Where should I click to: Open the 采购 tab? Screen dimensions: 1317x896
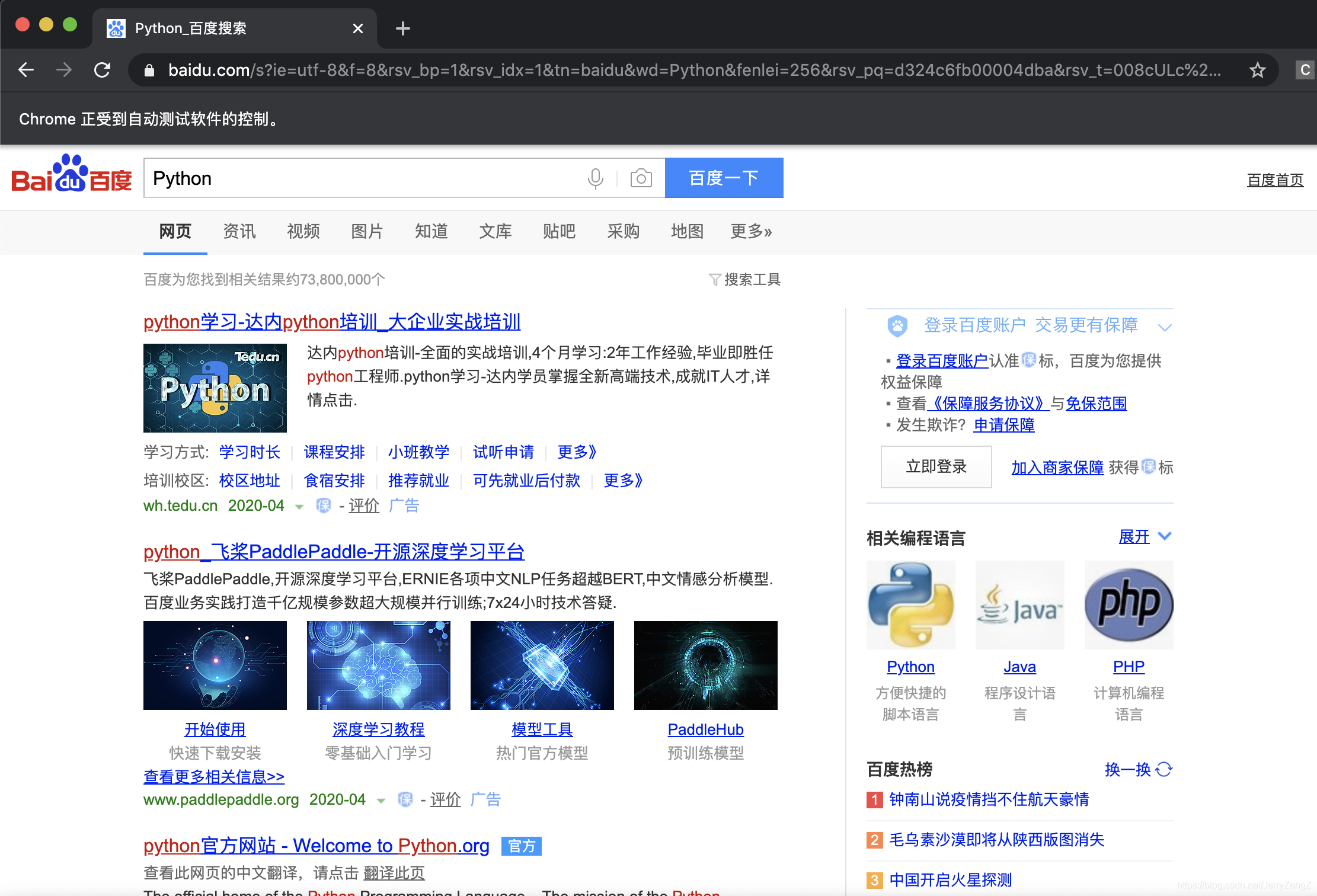624,231
